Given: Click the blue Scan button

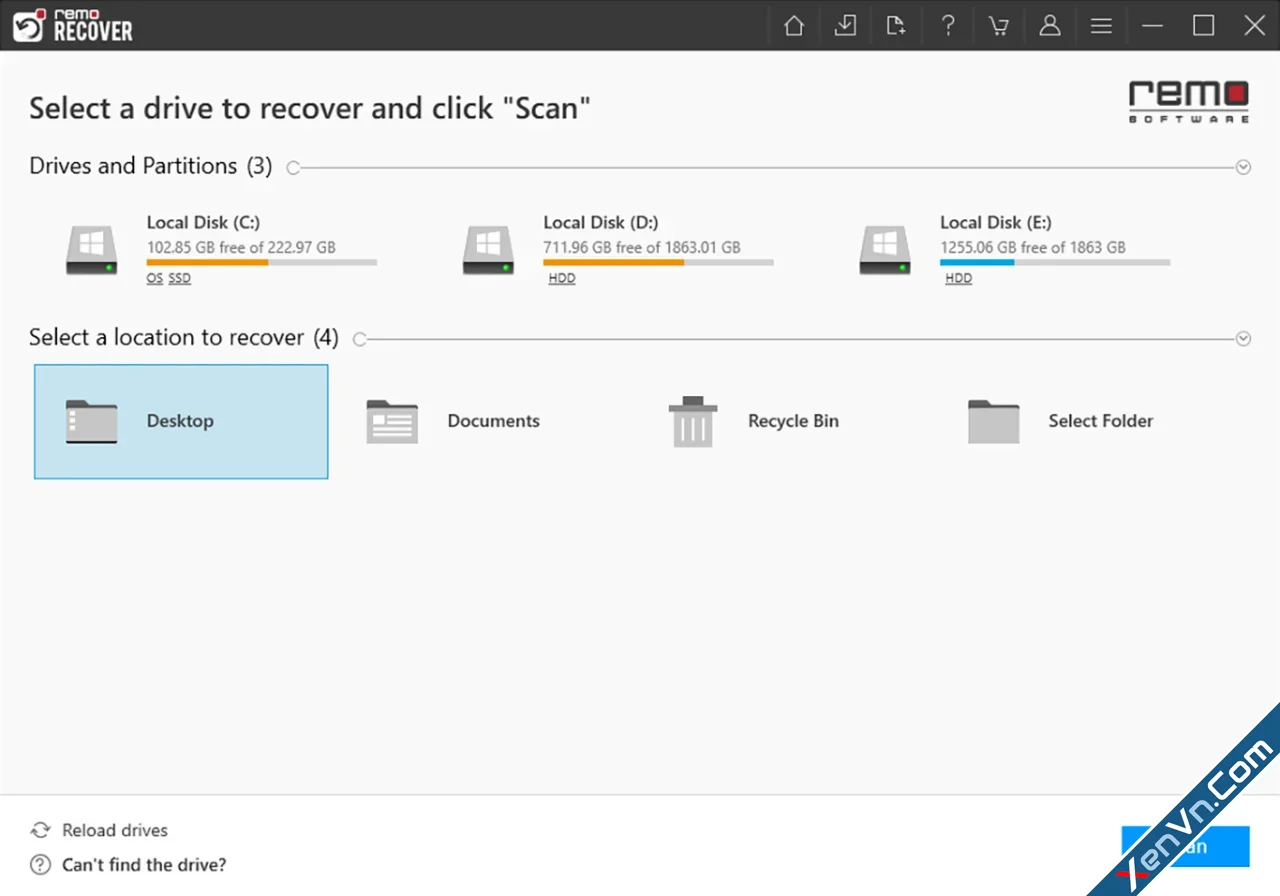Looking at the screenshot, I should [x=1186, y=846].
